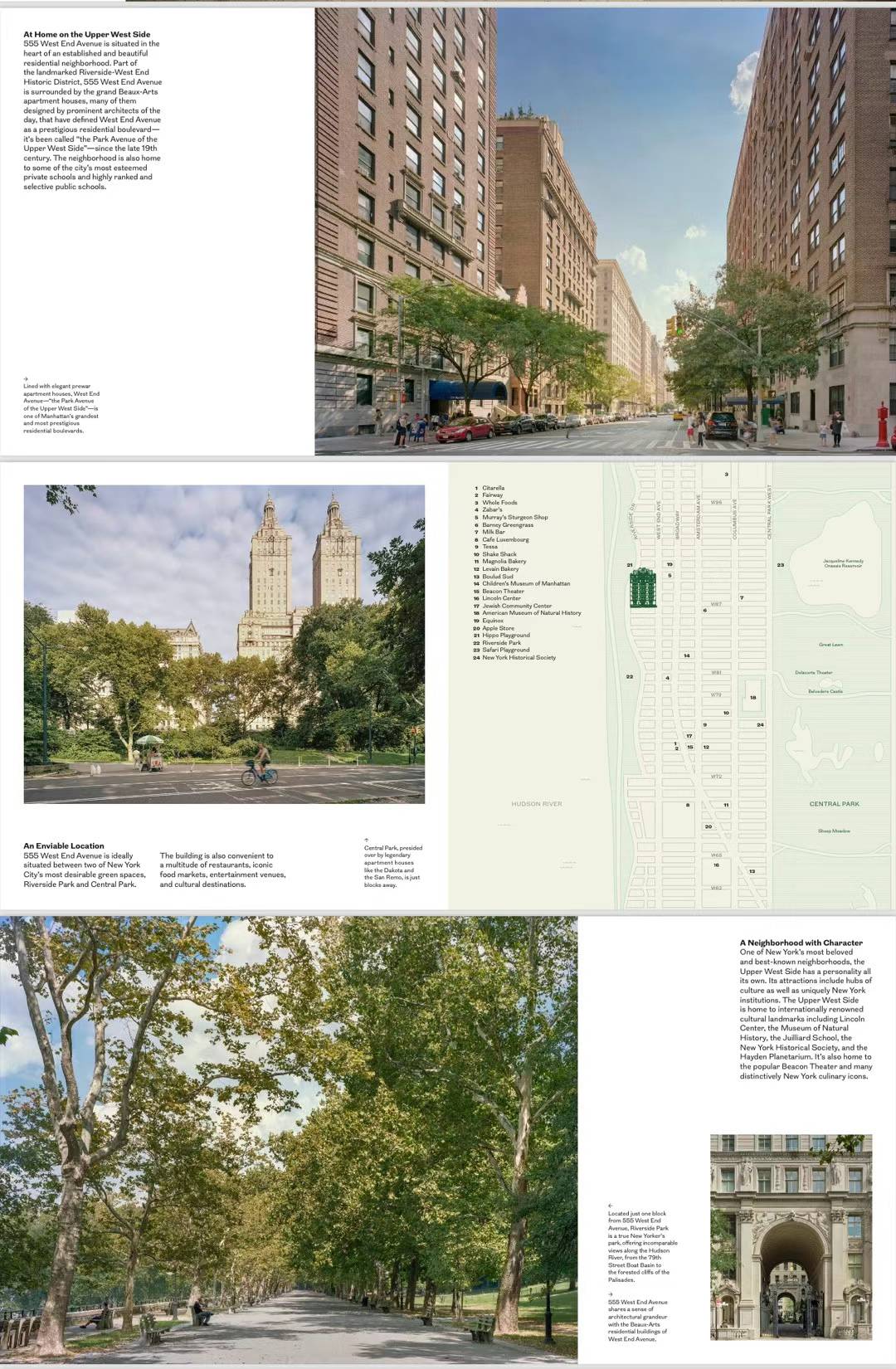Select 'Citarella' in the map legend

[493, 488]
